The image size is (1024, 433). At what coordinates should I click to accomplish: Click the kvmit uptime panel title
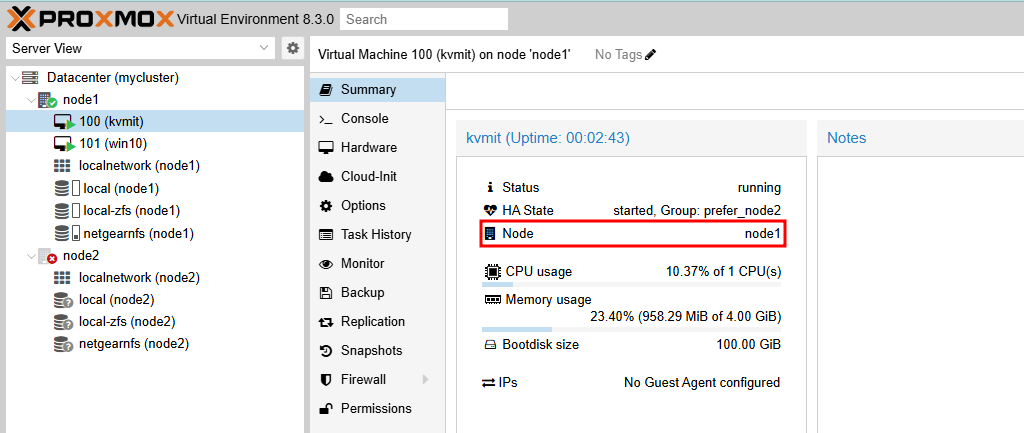pos(547,138)
